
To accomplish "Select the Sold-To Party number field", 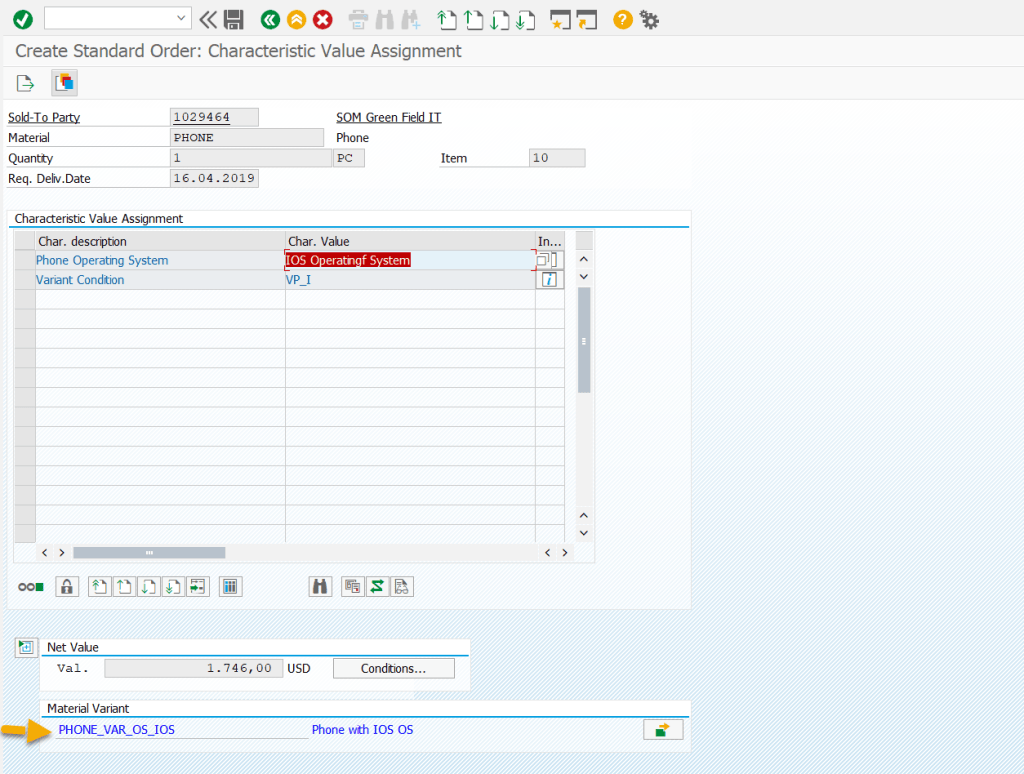I will [214, 117].
